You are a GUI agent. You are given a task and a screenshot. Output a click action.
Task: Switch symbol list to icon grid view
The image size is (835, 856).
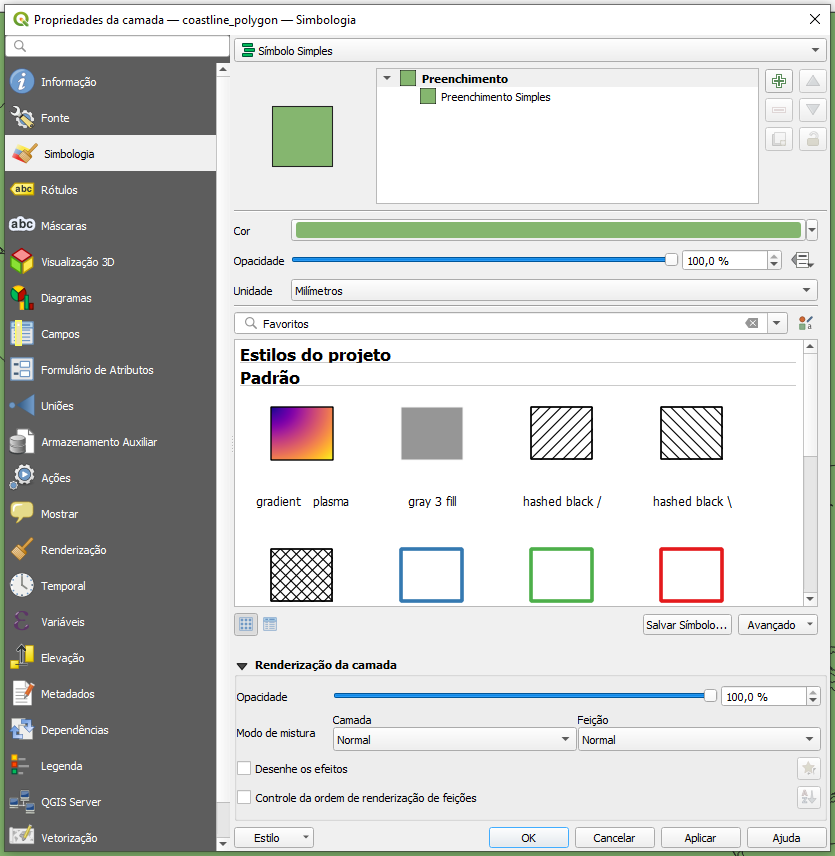click(245, 624)
